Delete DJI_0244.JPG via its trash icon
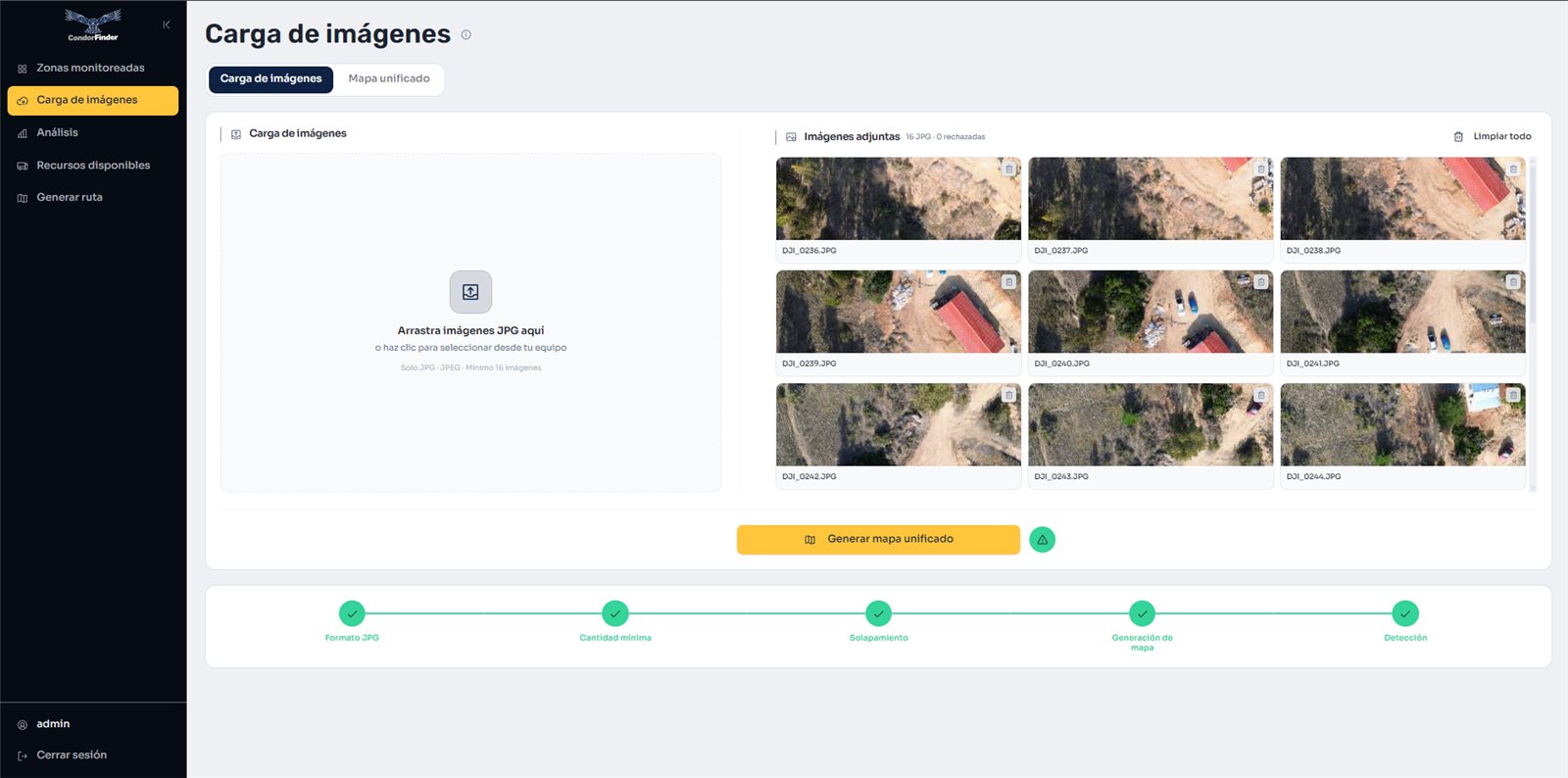 tap(1513, 395)
